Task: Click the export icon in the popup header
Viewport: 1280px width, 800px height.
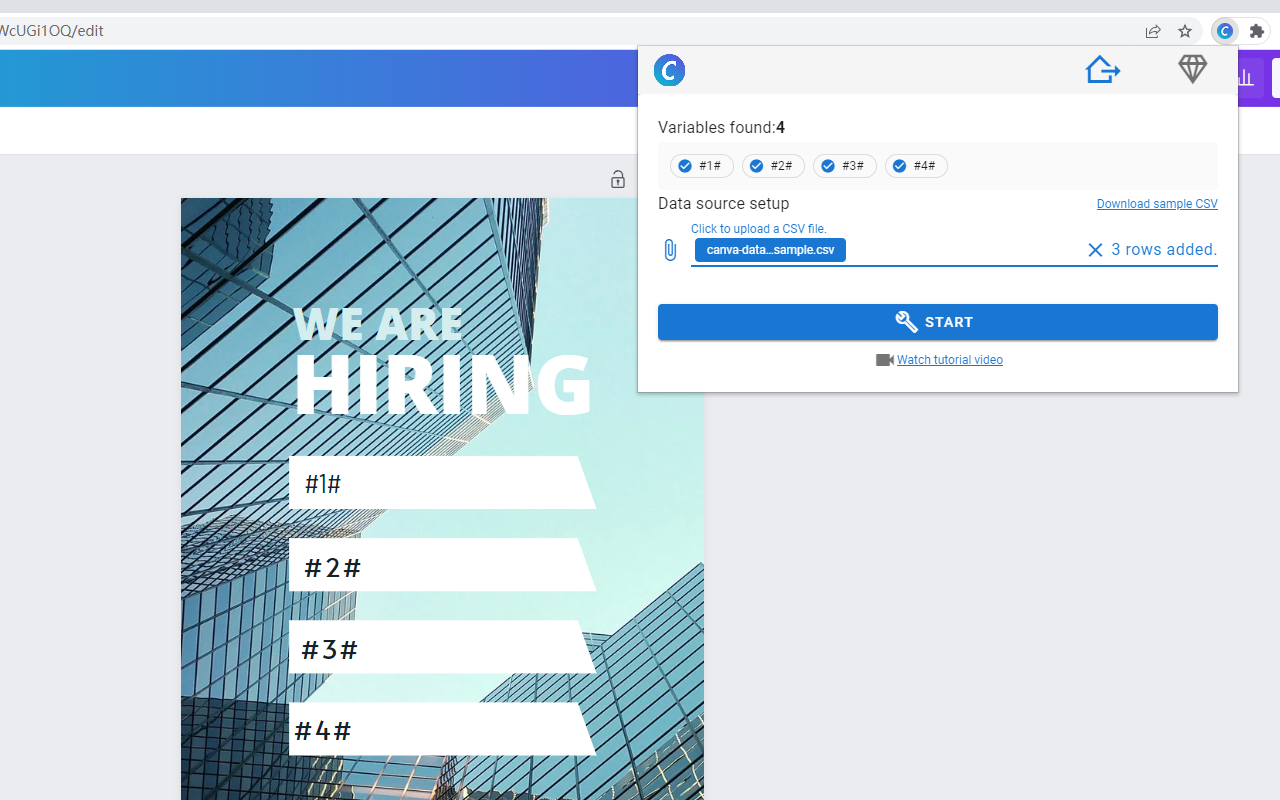Action: pyautogui.click(x=1102, y=69)
